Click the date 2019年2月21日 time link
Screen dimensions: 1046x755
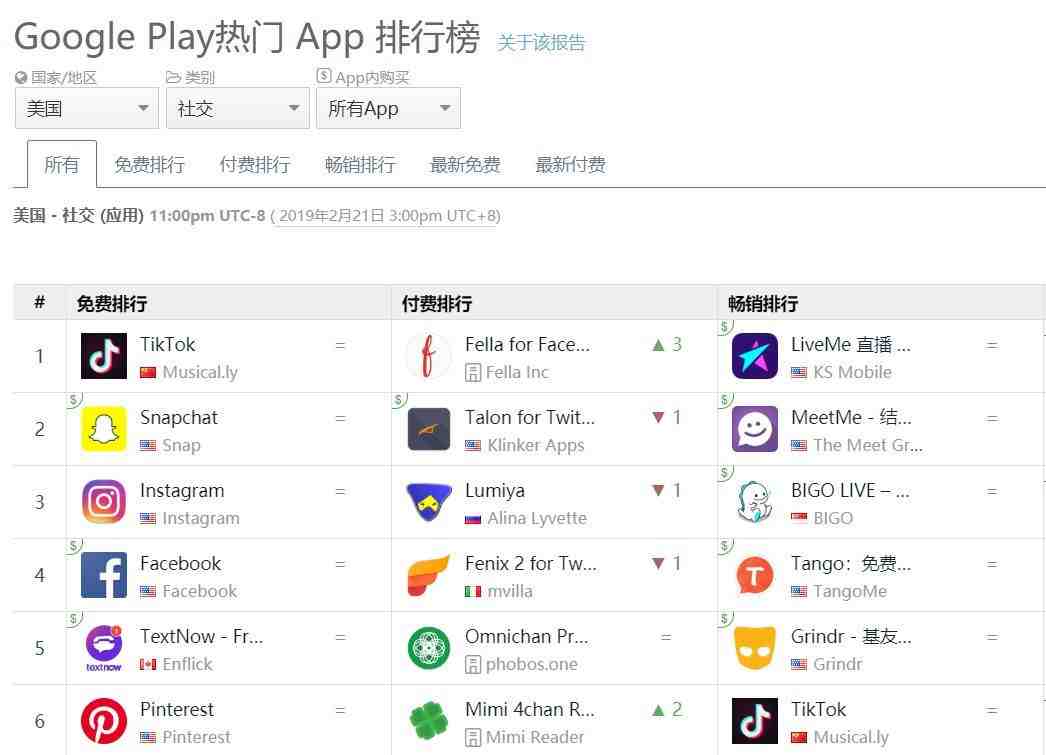coord(387,216)
